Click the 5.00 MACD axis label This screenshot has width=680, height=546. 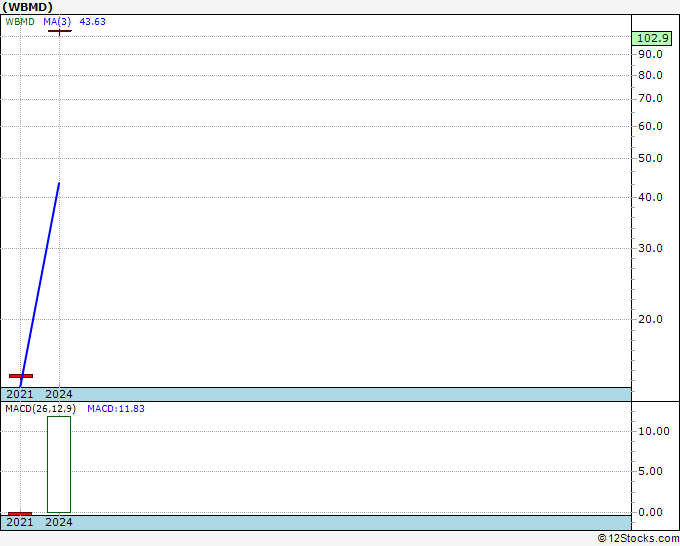pos(651,471)
